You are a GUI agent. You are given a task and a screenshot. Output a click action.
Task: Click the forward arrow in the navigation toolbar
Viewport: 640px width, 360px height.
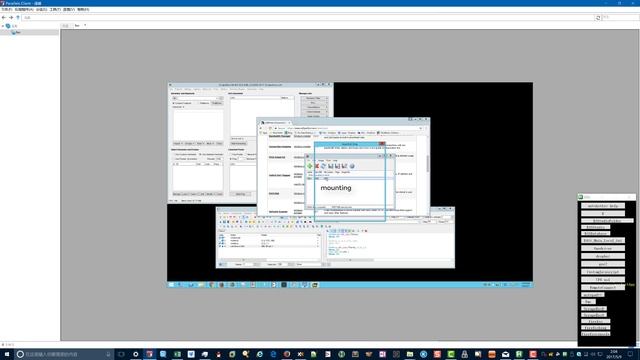pyautogui.click(x=11, y=18)
